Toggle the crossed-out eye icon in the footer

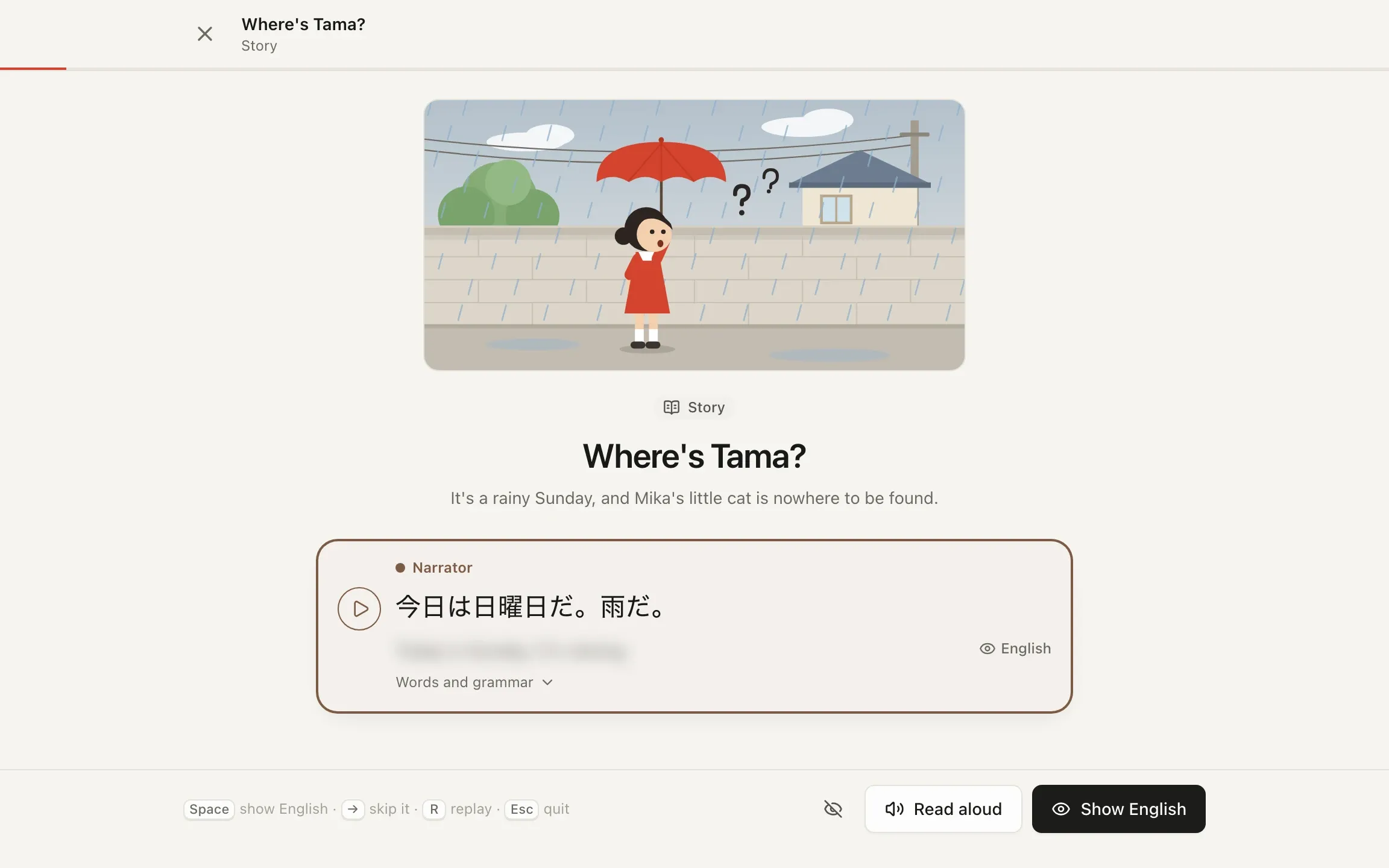tap(833, 809)
